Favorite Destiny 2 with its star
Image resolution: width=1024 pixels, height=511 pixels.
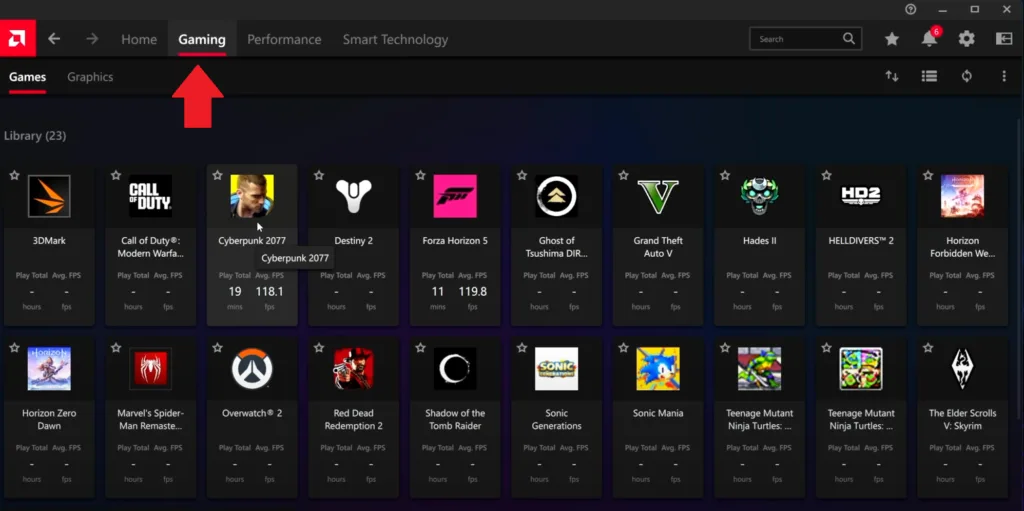coord(319,176)
